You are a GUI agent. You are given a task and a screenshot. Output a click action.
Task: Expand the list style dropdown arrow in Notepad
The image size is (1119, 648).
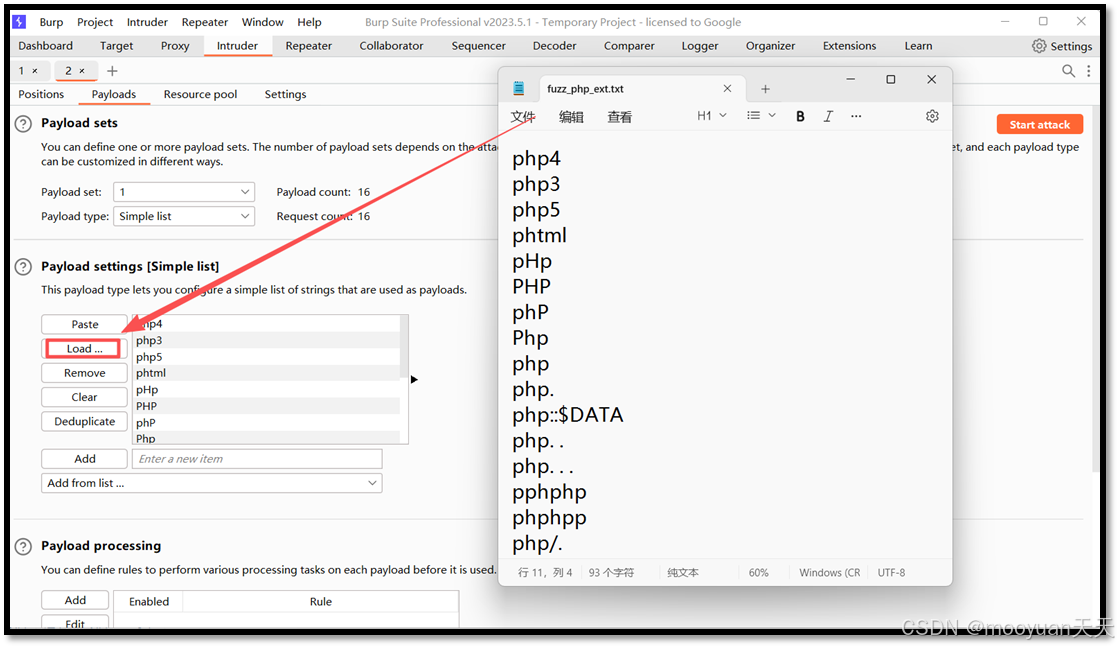pyautogui.click(x=771, y=116)
